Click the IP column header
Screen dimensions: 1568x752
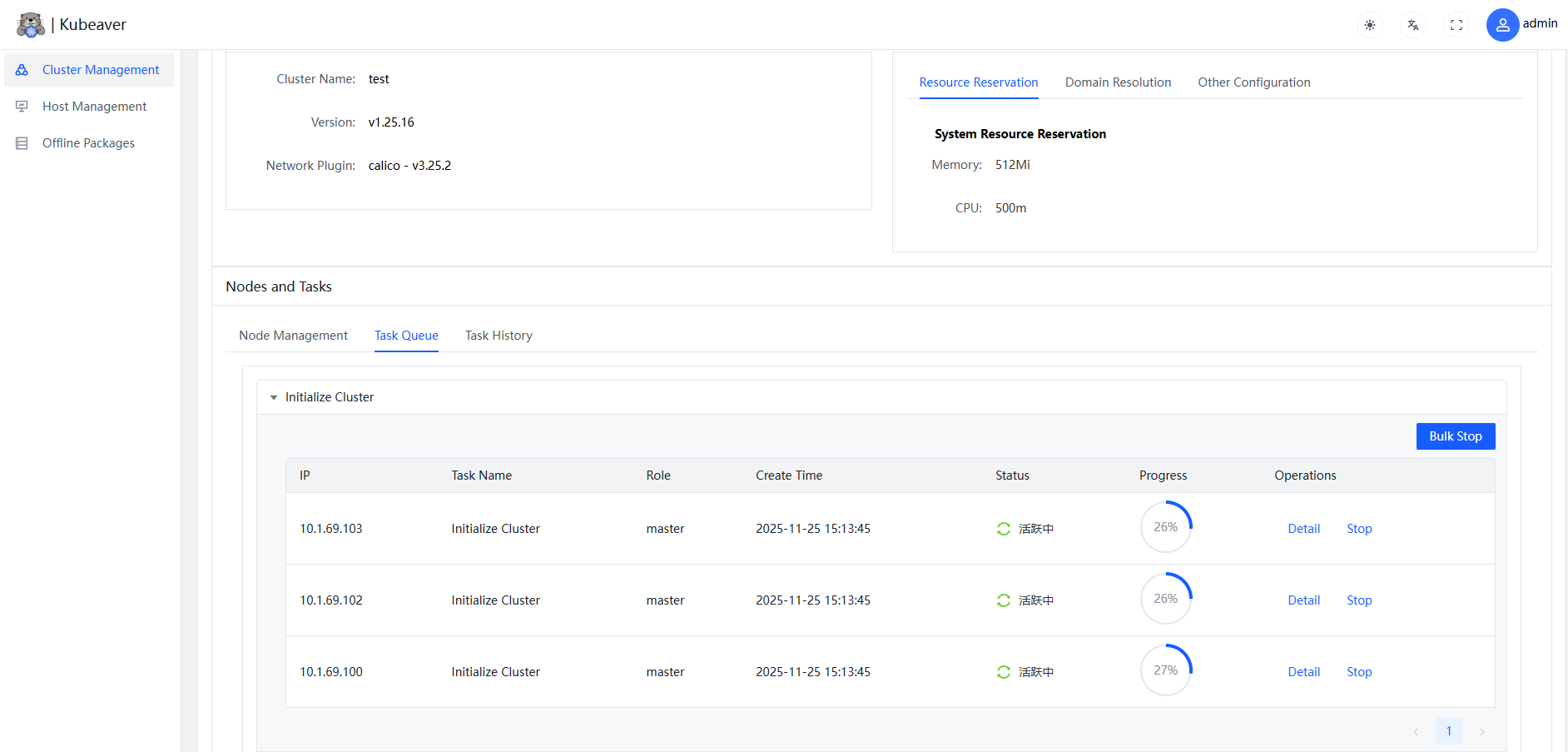305,476
